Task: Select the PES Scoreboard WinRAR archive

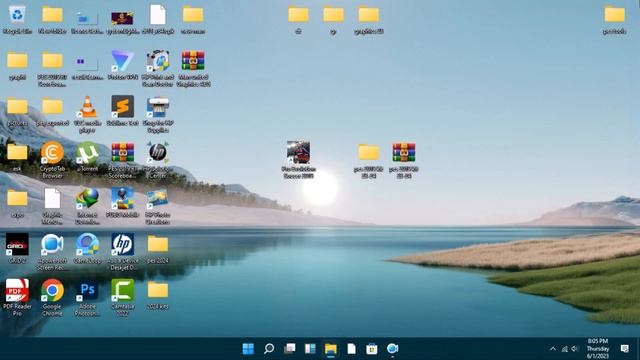Action: pos(122,152)
